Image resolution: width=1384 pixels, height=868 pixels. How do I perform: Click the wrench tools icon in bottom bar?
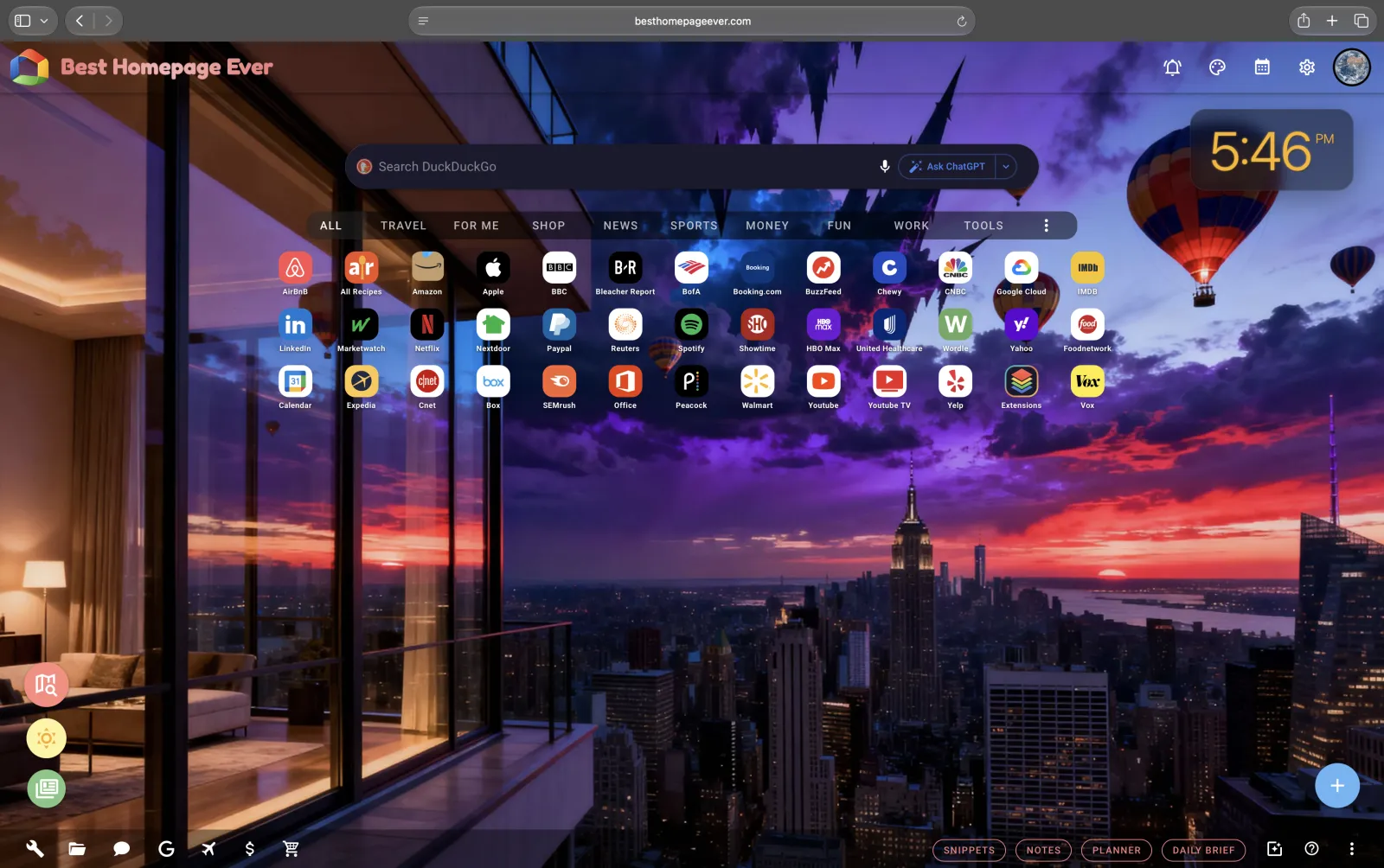click(35, 849)
